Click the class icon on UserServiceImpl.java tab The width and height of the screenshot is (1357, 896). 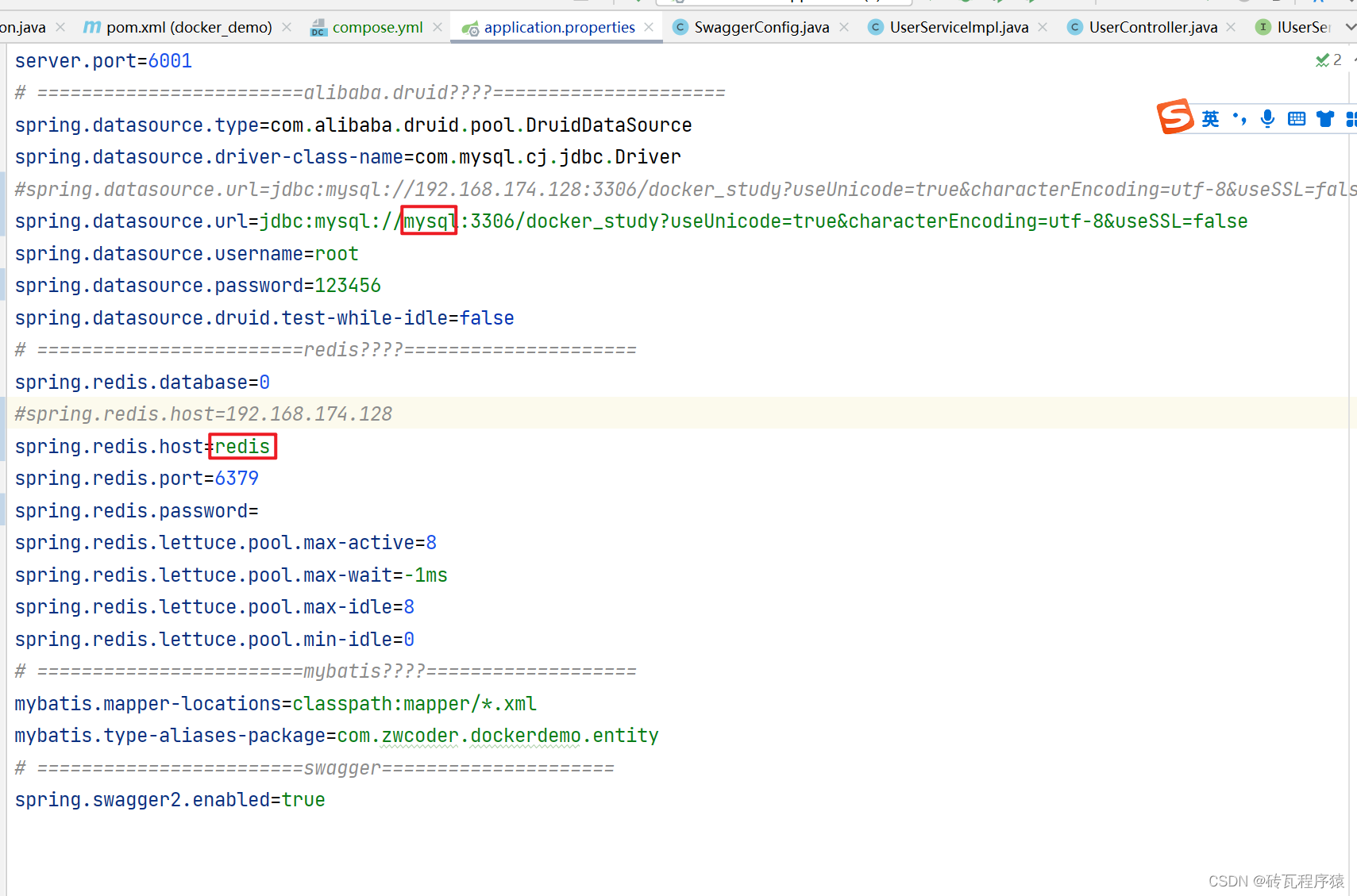coord(875,27)
